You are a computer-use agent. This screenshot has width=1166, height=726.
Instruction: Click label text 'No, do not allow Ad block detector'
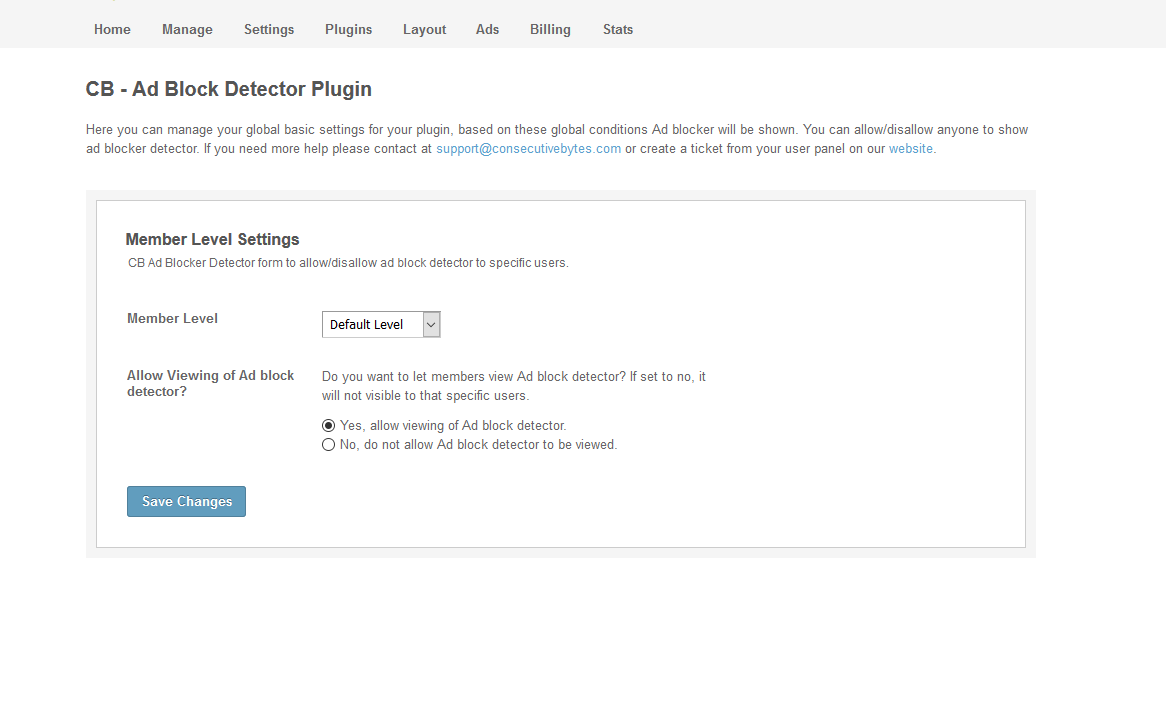point(478,445)
